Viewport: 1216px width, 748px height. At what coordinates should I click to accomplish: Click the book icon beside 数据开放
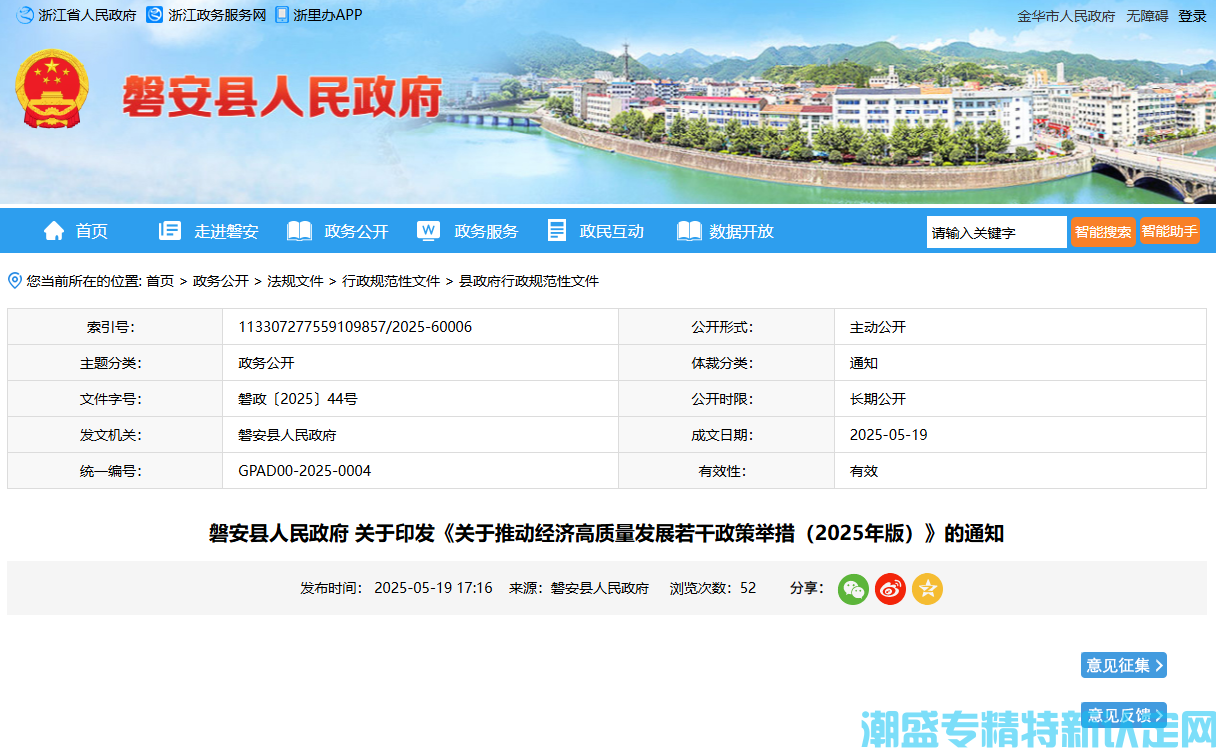coord(689,231)
